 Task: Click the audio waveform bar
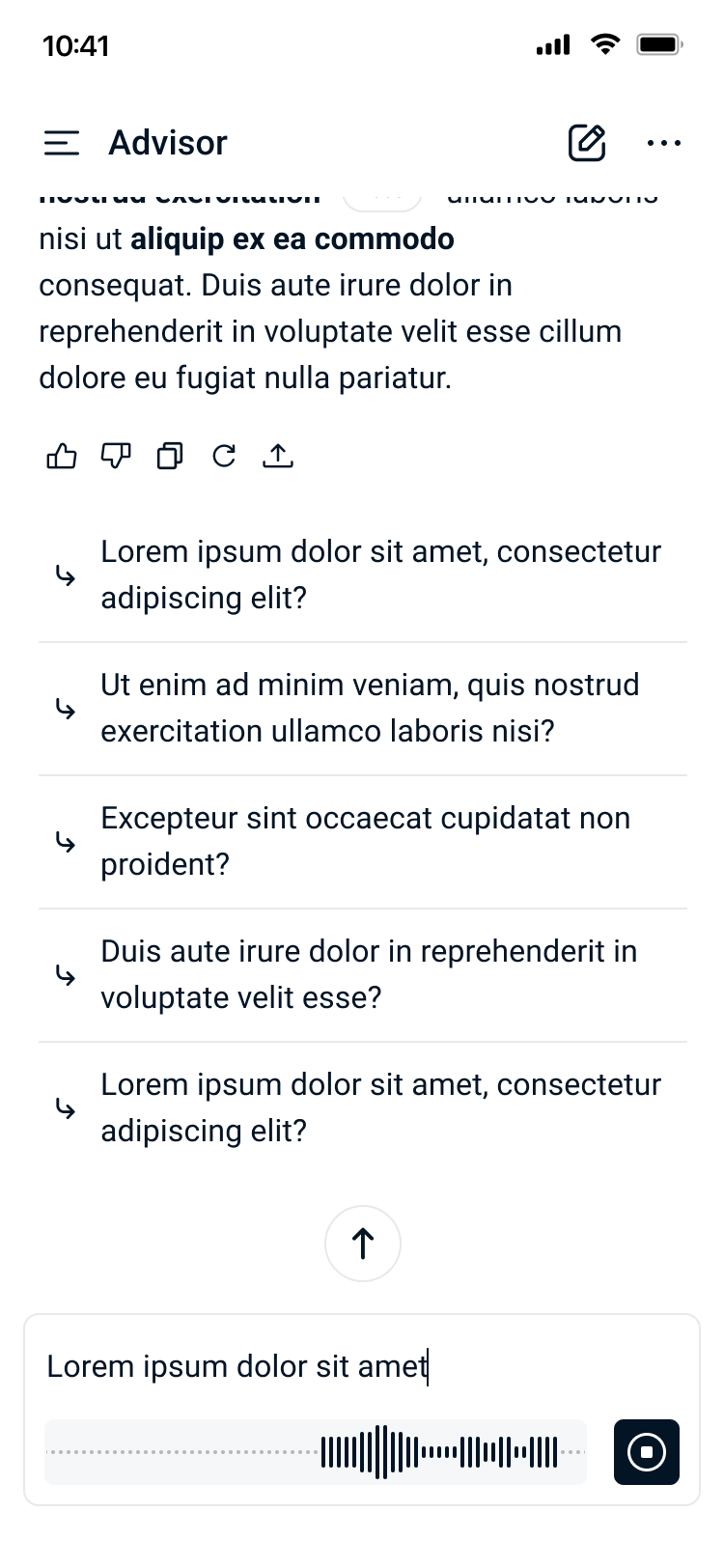point(315,1451)
